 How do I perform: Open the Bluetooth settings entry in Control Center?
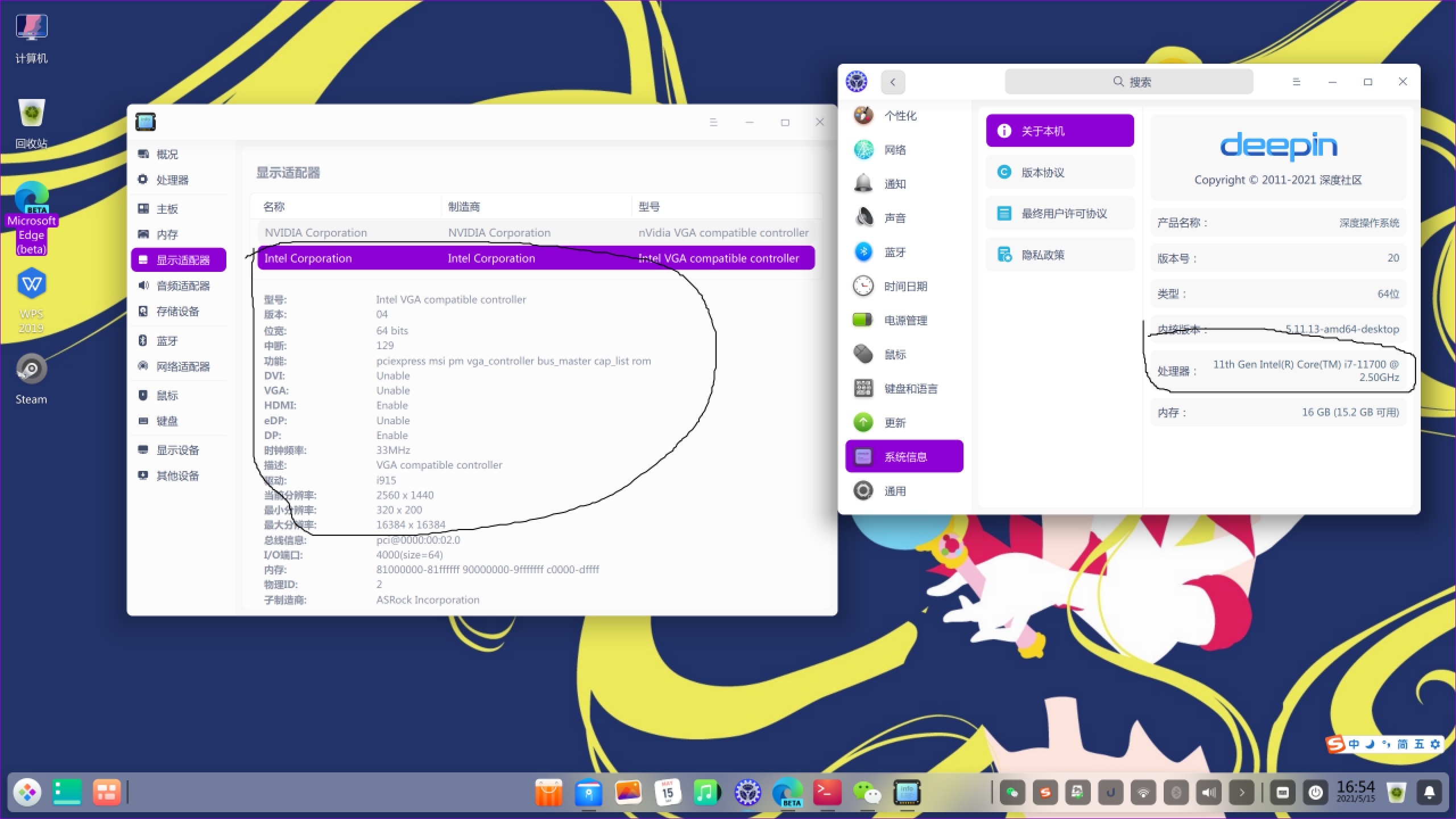point(894,252)
